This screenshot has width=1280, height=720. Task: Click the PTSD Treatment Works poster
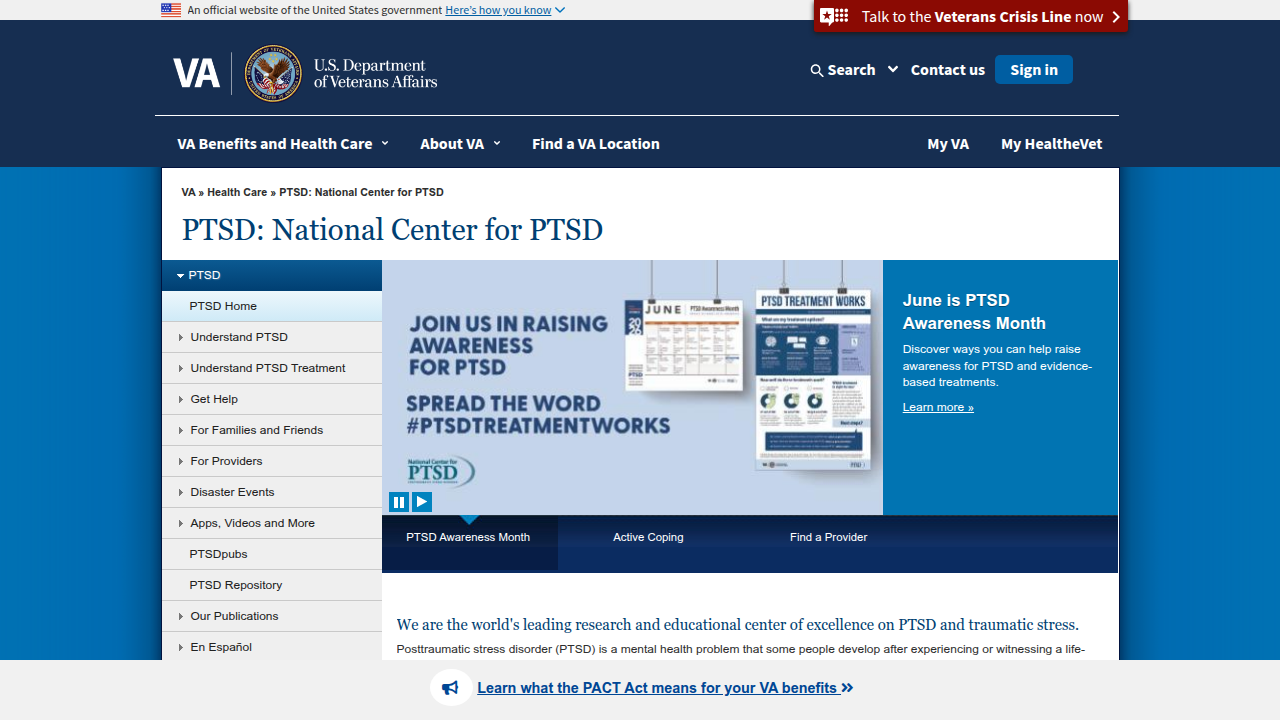[x=813, y=380]
